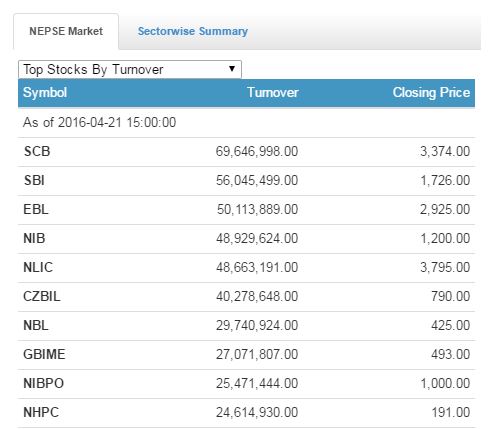Click turnover value 56,045,499.00
This screenshot has width=491, height=429.
pyautogui.click(x=257, y=181)
